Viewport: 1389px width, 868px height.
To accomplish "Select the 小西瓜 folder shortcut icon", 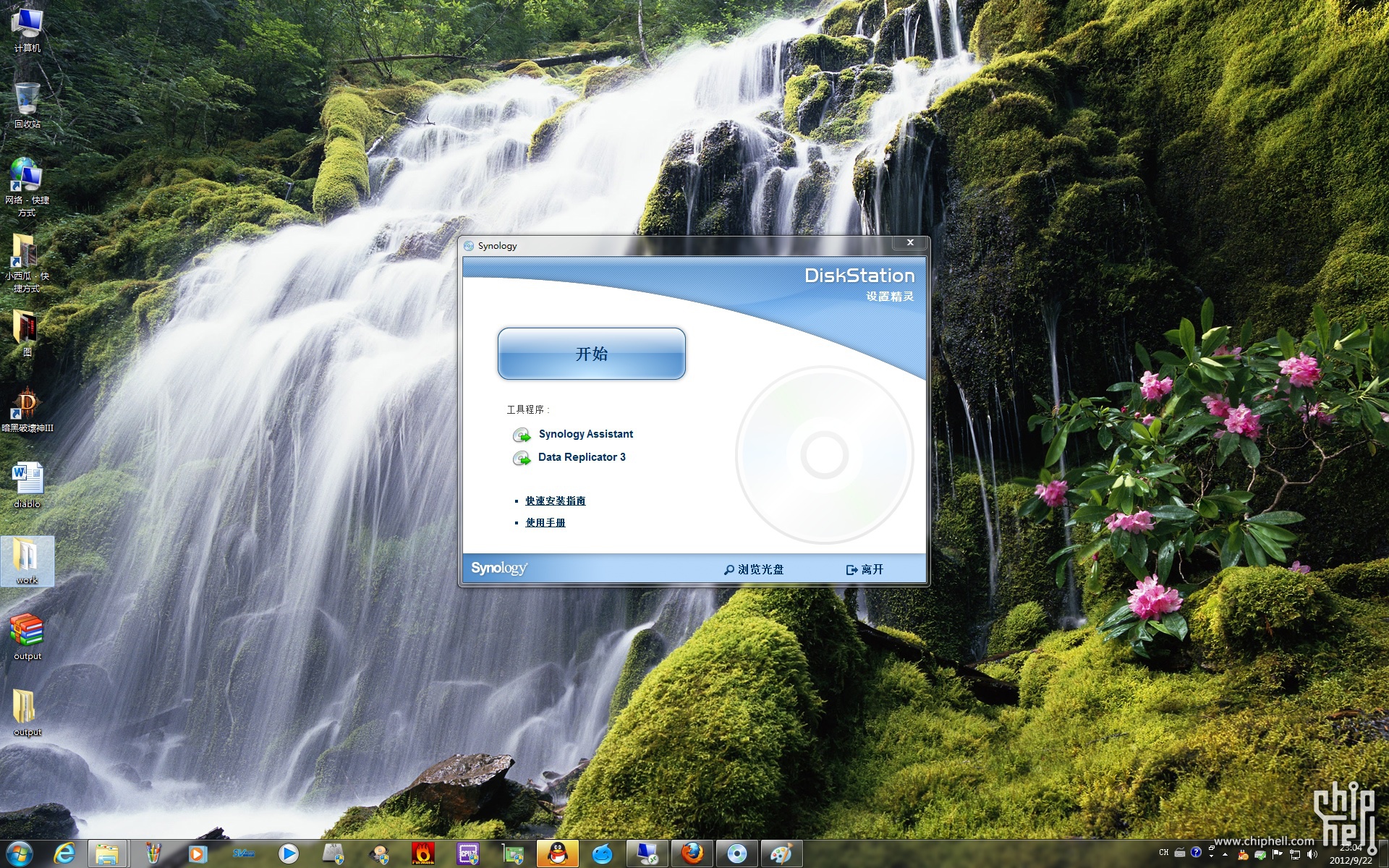I will 27,263.
